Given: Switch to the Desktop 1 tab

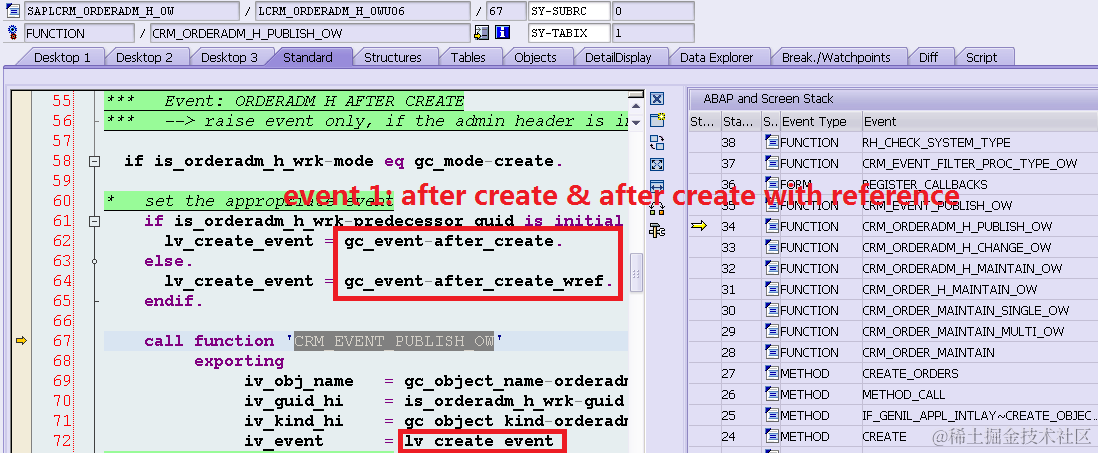Looking at the screenshot, I should pos(62,57).
